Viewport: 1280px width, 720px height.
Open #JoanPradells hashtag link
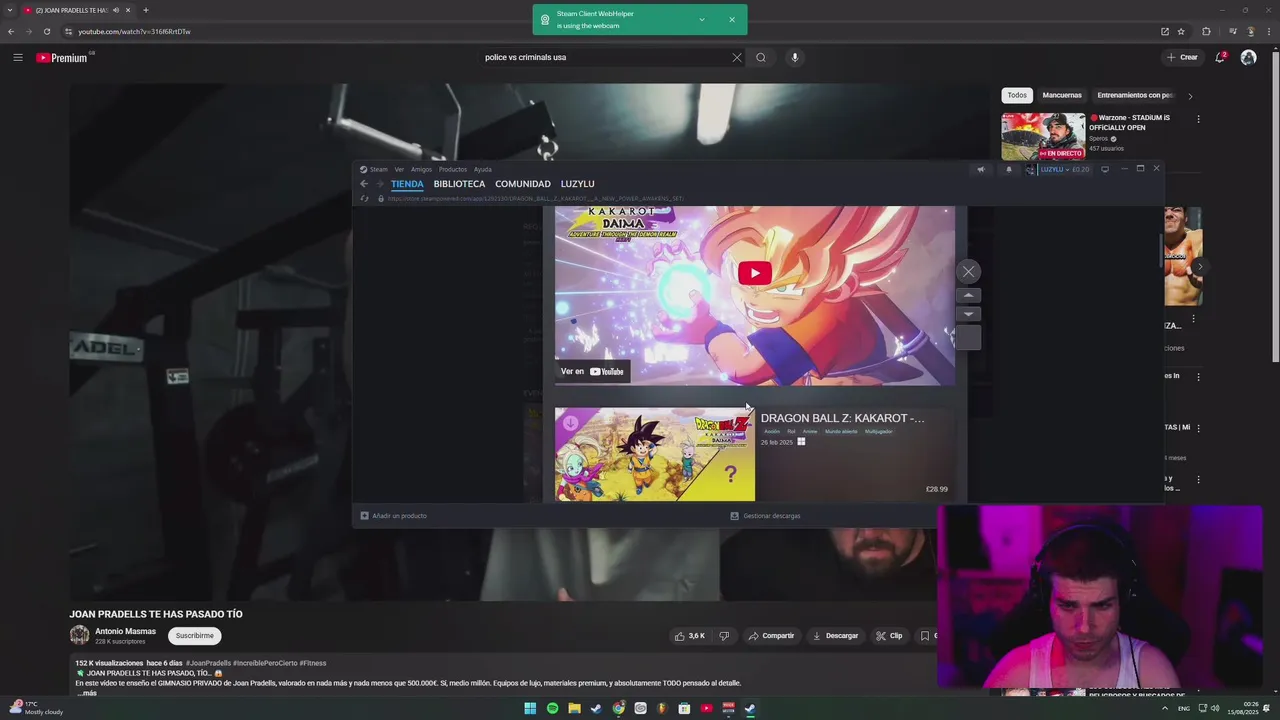click(207, 663)
